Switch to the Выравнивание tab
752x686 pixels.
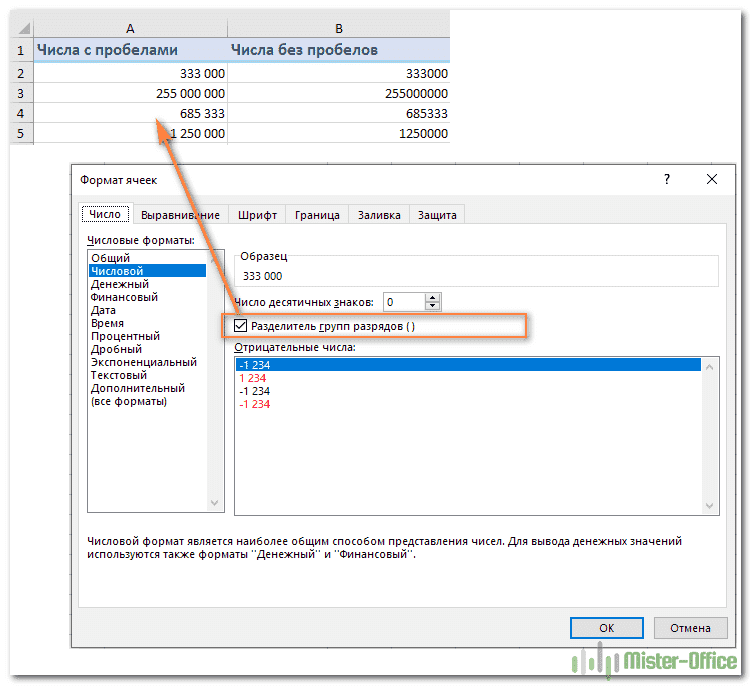click(180, 214)
